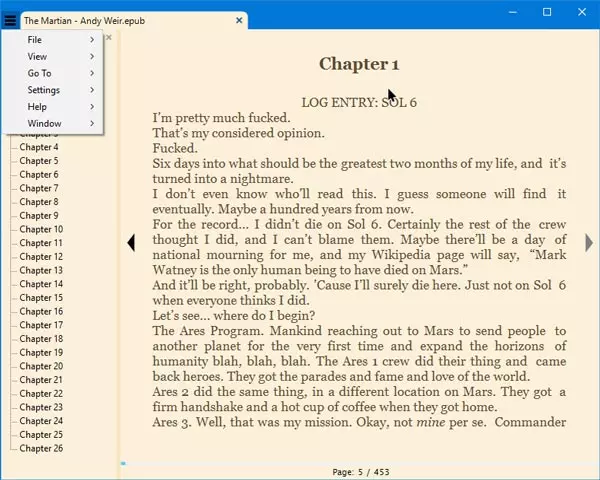Jump to Chapter 21 in contents
600x480 pixels.
(x=41, y=380)
